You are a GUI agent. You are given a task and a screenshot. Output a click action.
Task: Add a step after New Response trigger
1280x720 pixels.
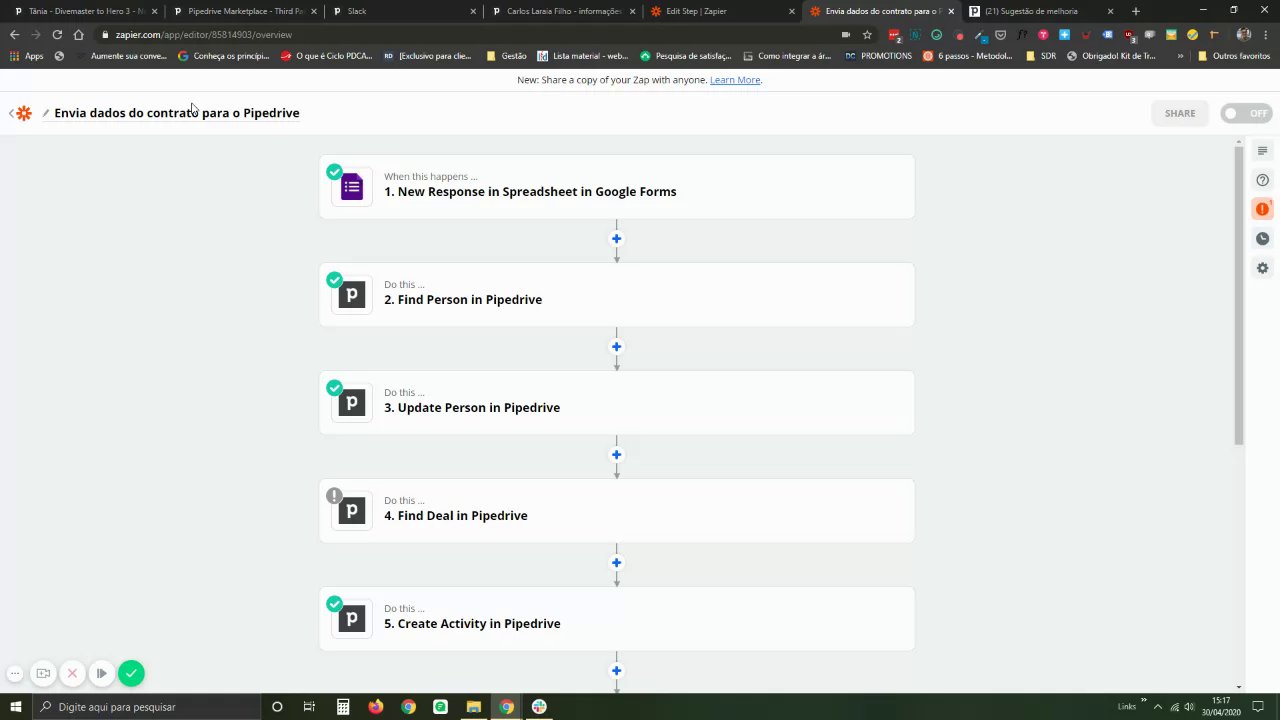coord(616,239)
